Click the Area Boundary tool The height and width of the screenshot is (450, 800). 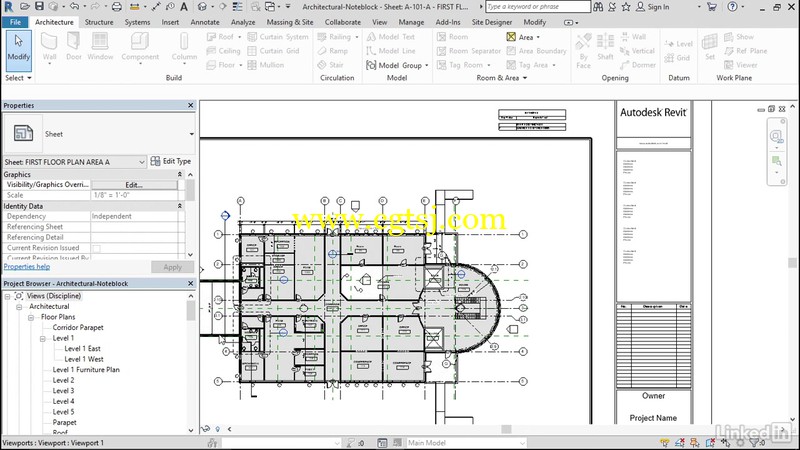coord(536,51)
